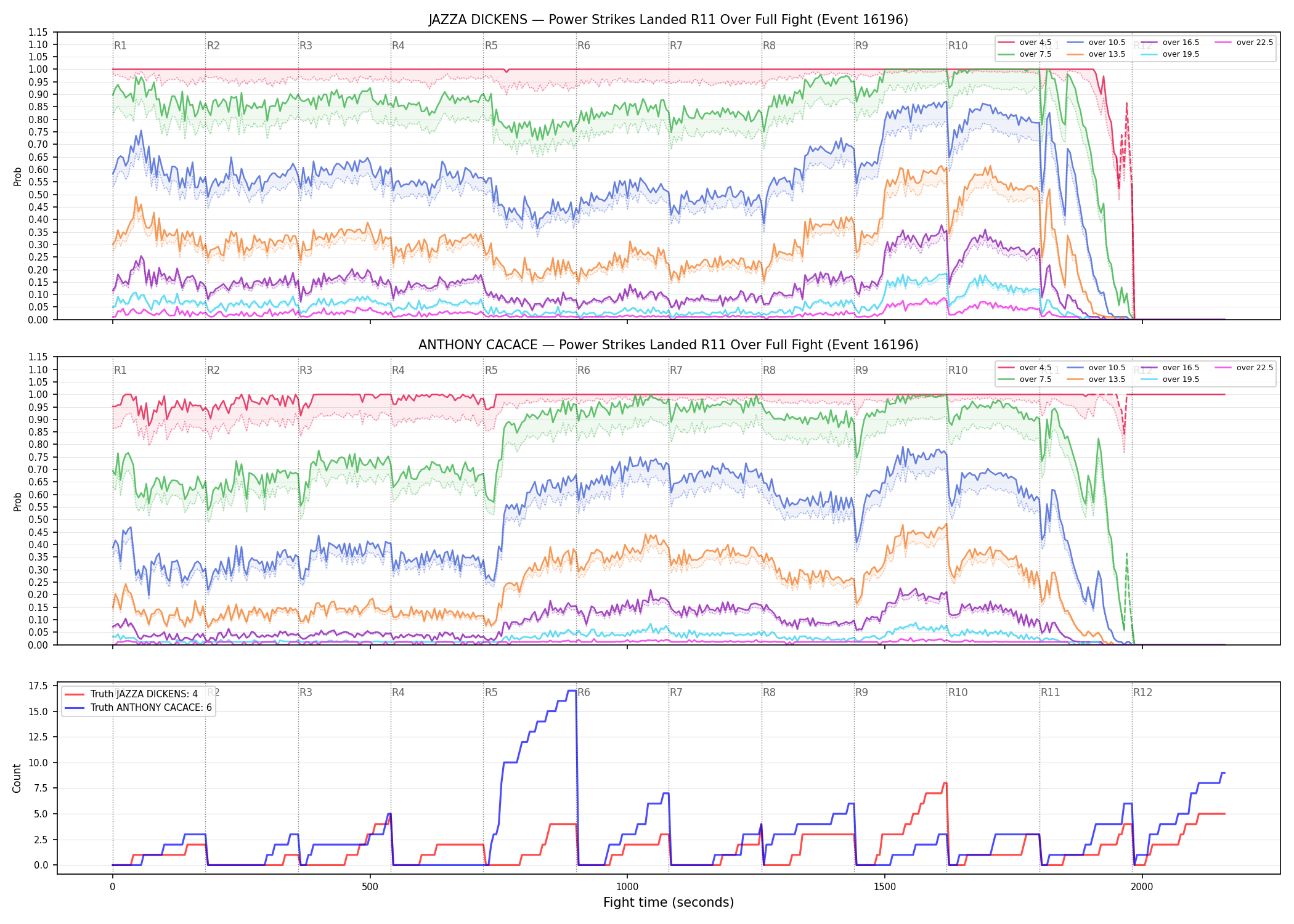Click the R1 marker in Dickens chart
Screen dimensions: 1294x924
[x=120, y=46]
